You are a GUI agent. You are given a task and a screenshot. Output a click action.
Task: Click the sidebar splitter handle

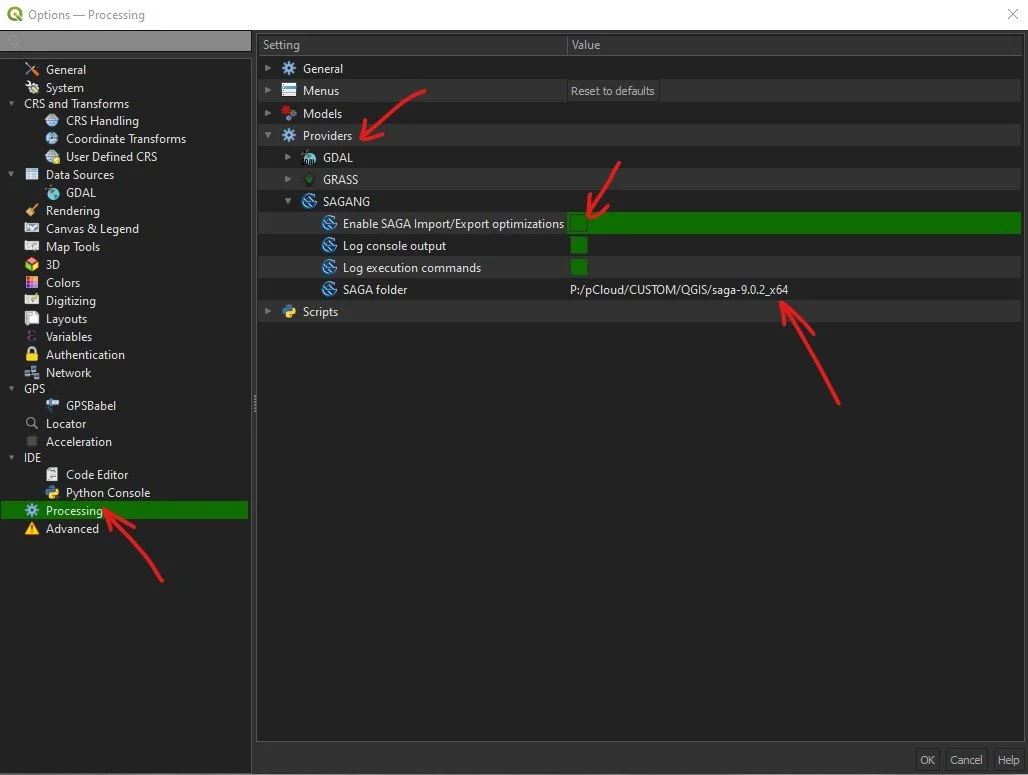tap(254, 403)
